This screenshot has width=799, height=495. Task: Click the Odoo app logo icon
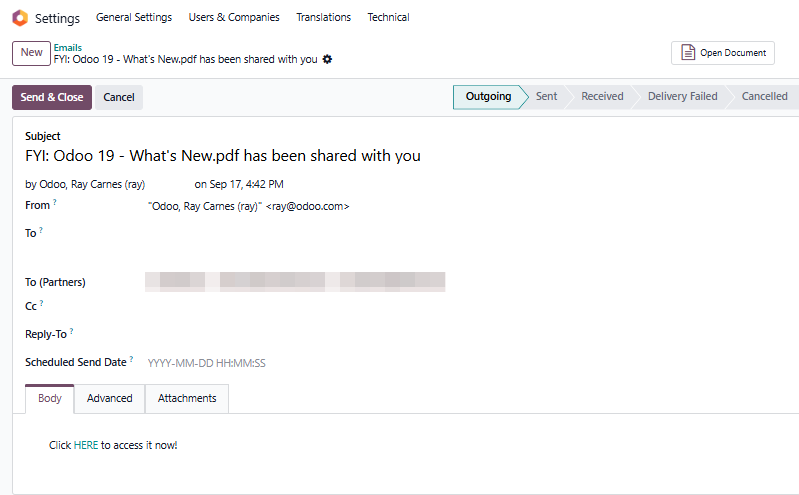pos(20,18)
